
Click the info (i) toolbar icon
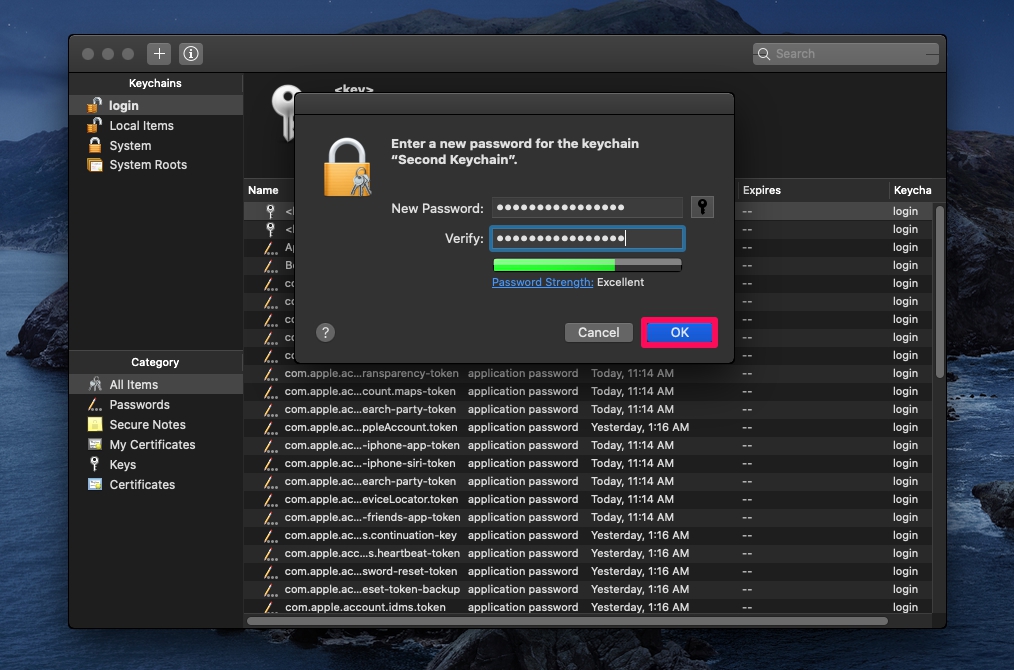point(190,54)
